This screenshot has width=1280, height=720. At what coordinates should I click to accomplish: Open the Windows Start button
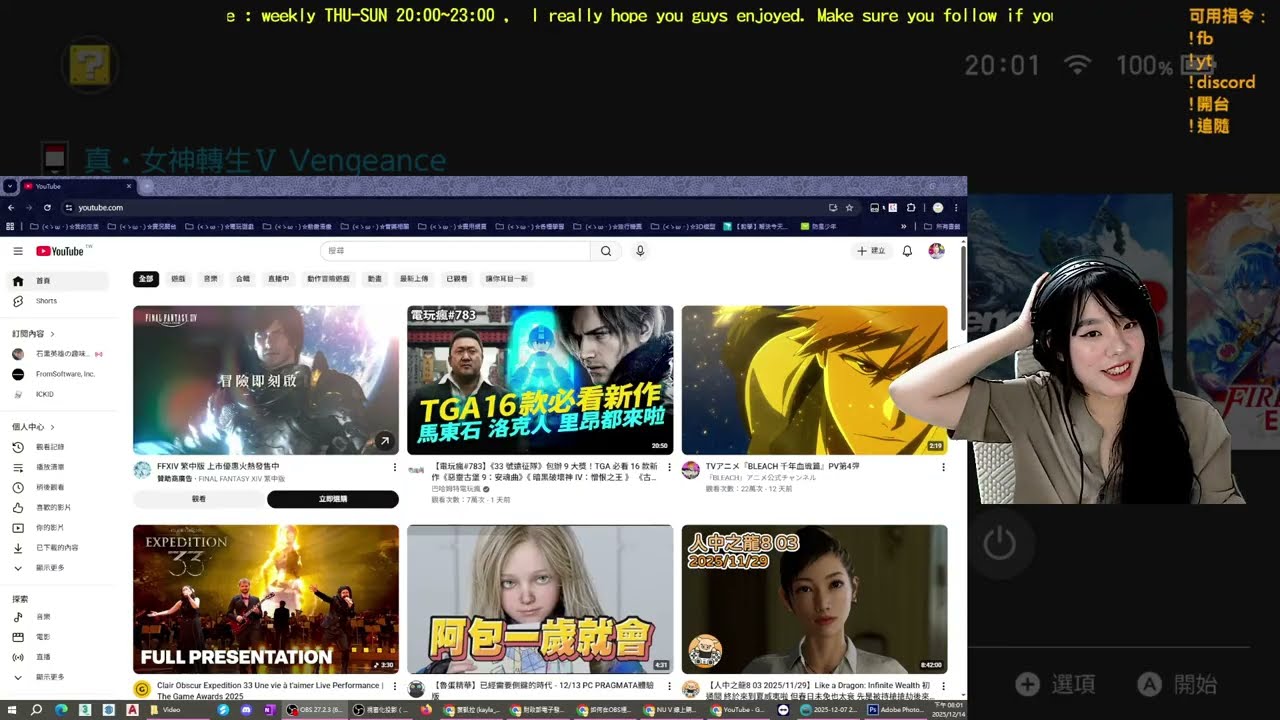pos(11,710)
